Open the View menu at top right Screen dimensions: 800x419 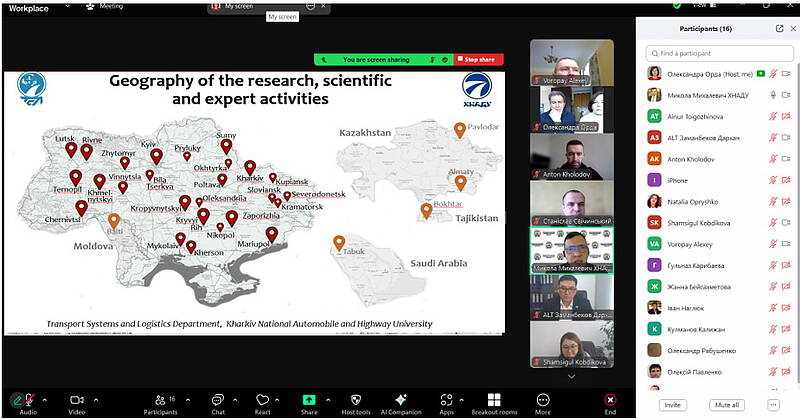704,5
